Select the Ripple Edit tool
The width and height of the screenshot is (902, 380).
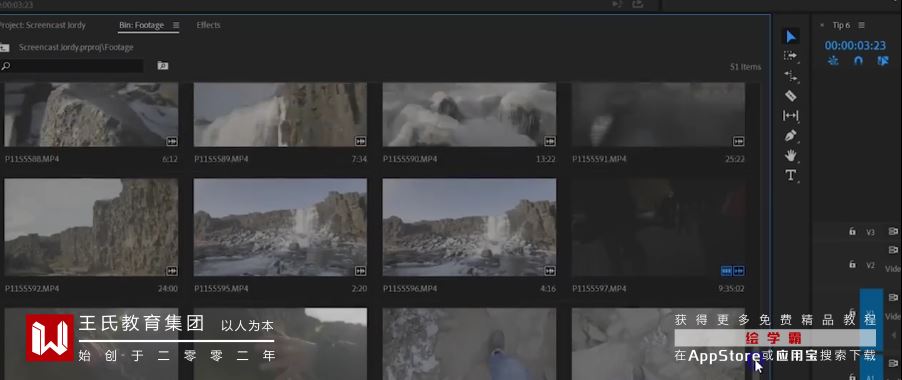point(790,76)
